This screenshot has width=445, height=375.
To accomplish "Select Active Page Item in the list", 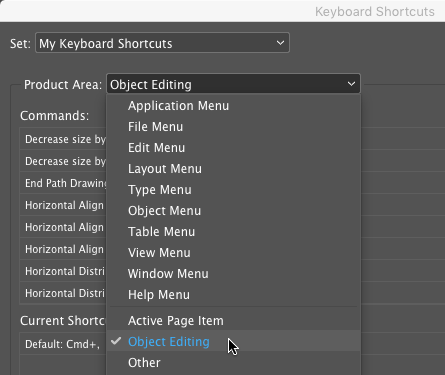I will point(233,321).
